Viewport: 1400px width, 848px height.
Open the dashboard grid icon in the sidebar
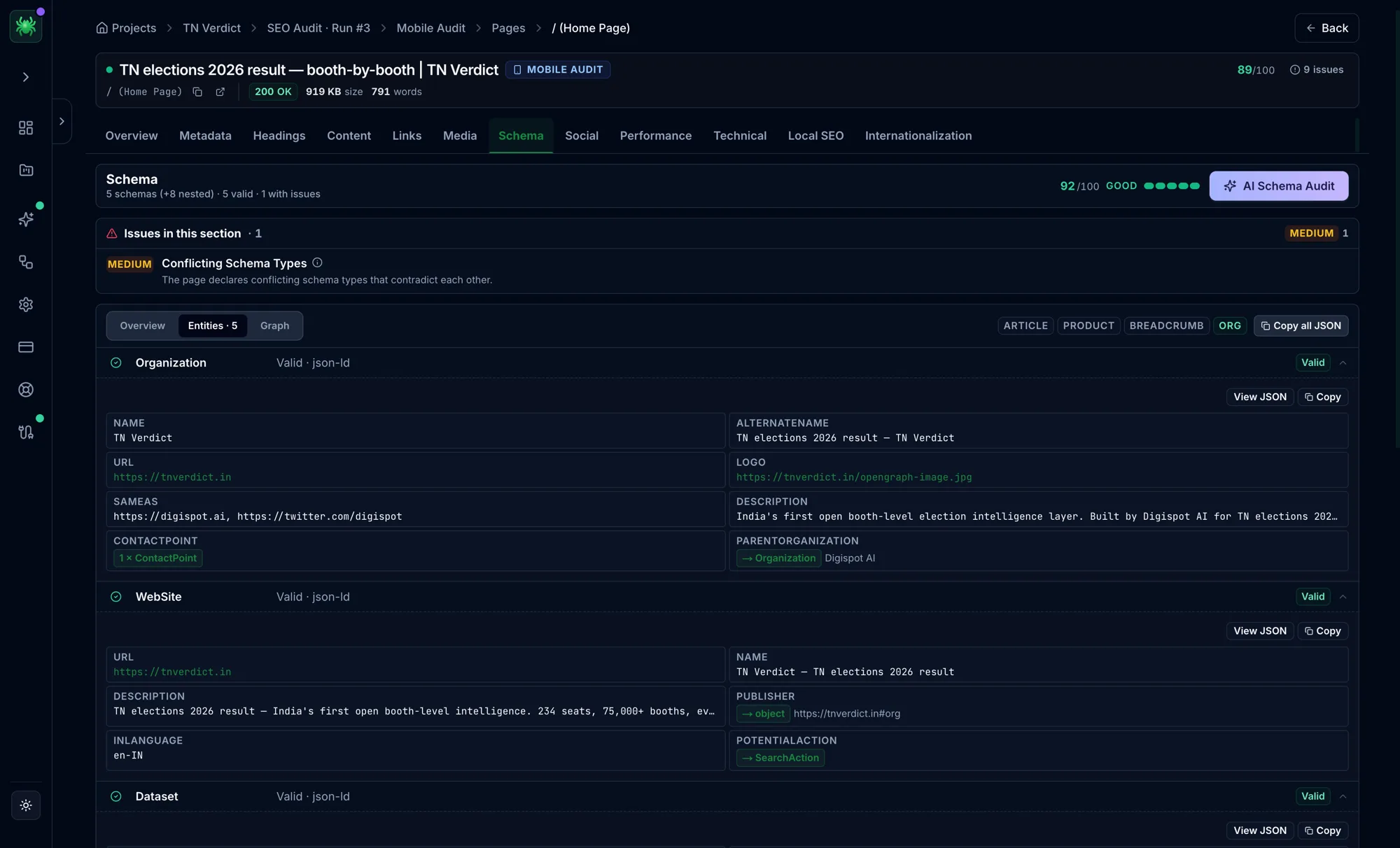(x=26, y=127)
